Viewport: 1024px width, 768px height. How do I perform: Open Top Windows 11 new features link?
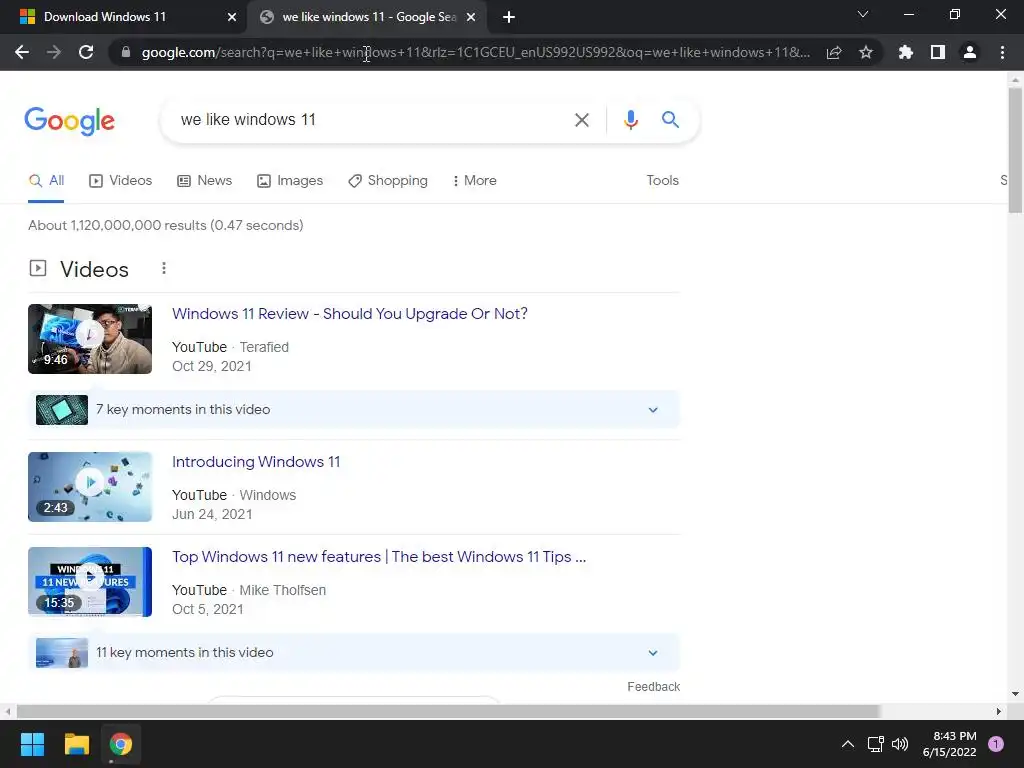[x=379, y=556]
